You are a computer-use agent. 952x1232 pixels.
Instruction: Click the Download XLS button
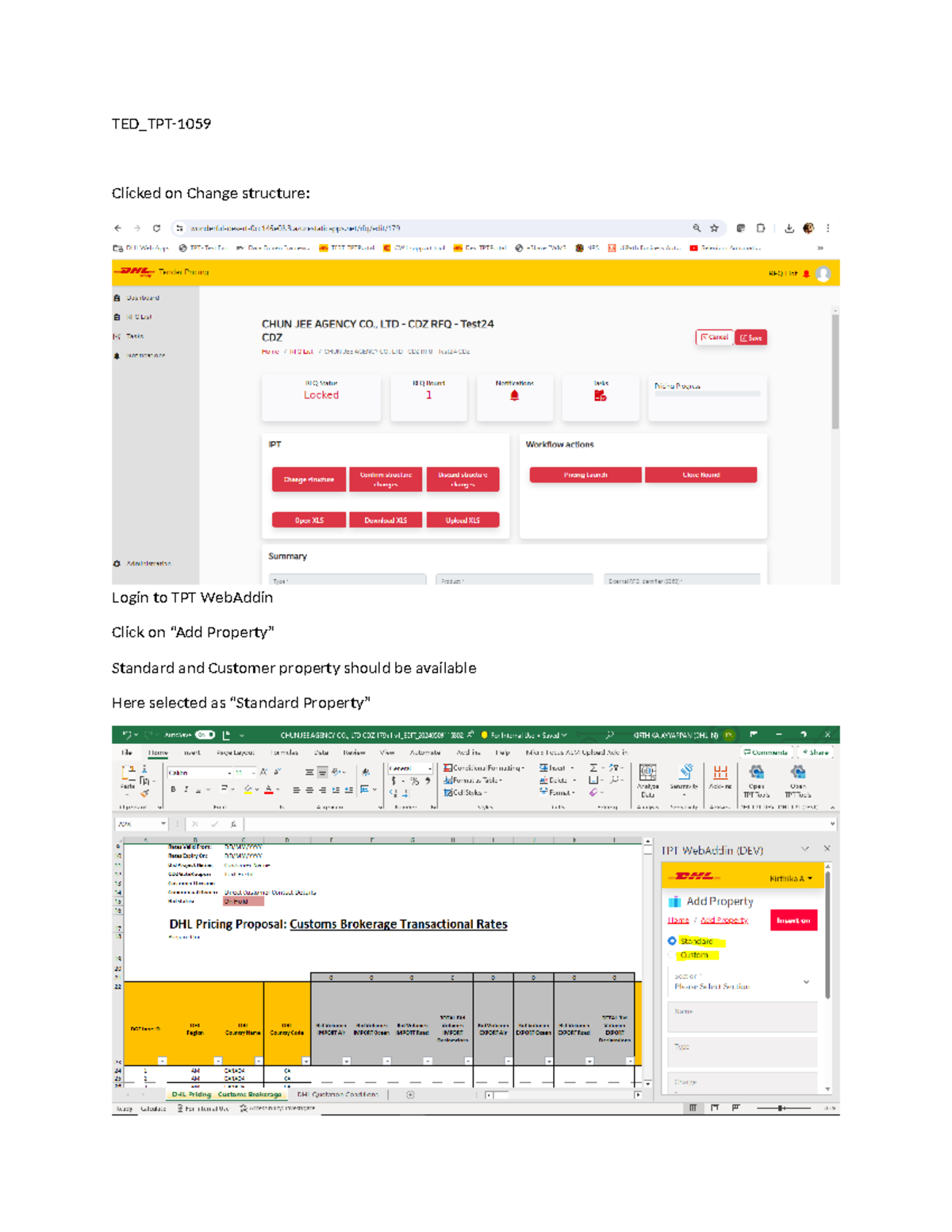[x=385, y=520]
